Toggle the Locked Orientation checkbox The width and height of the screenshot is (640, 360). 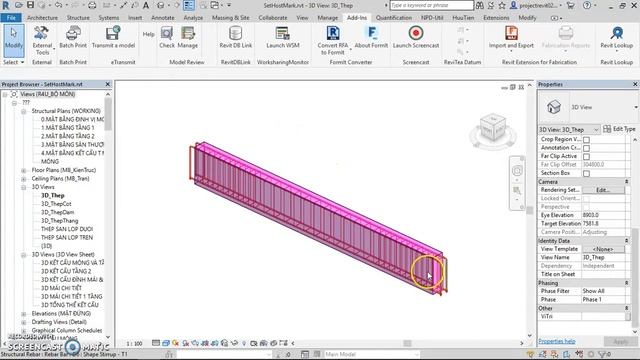[586, 198]
